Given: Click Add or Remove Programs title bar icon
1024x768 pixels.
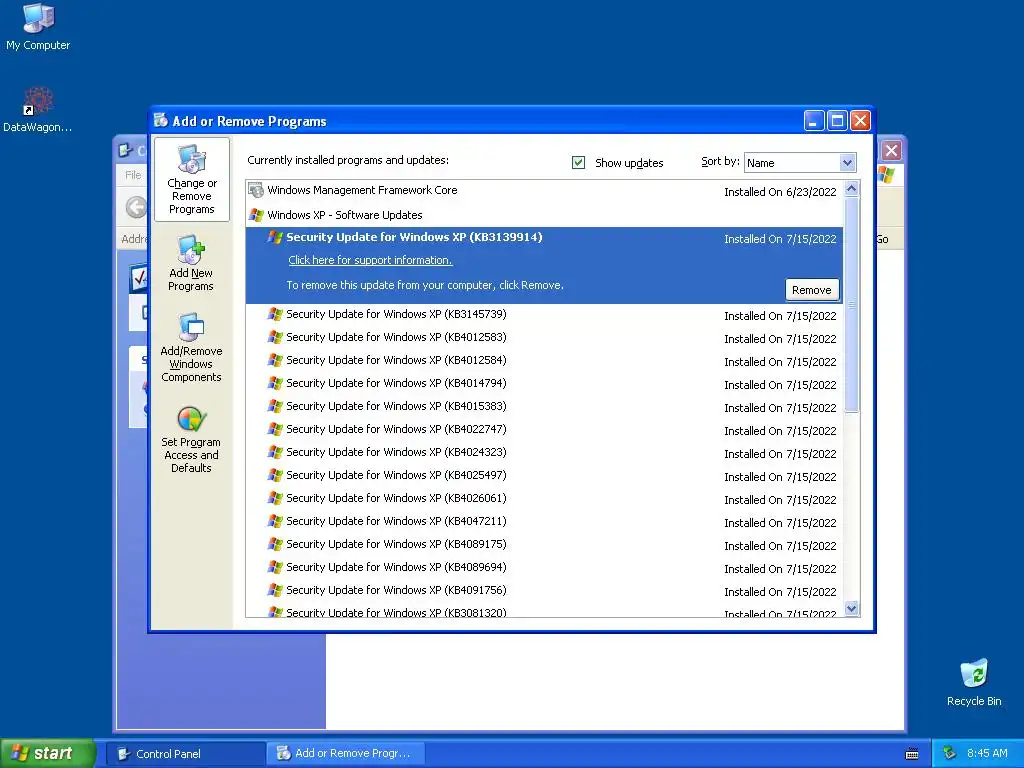Looking at the screenshot, I should click(161, 120).
